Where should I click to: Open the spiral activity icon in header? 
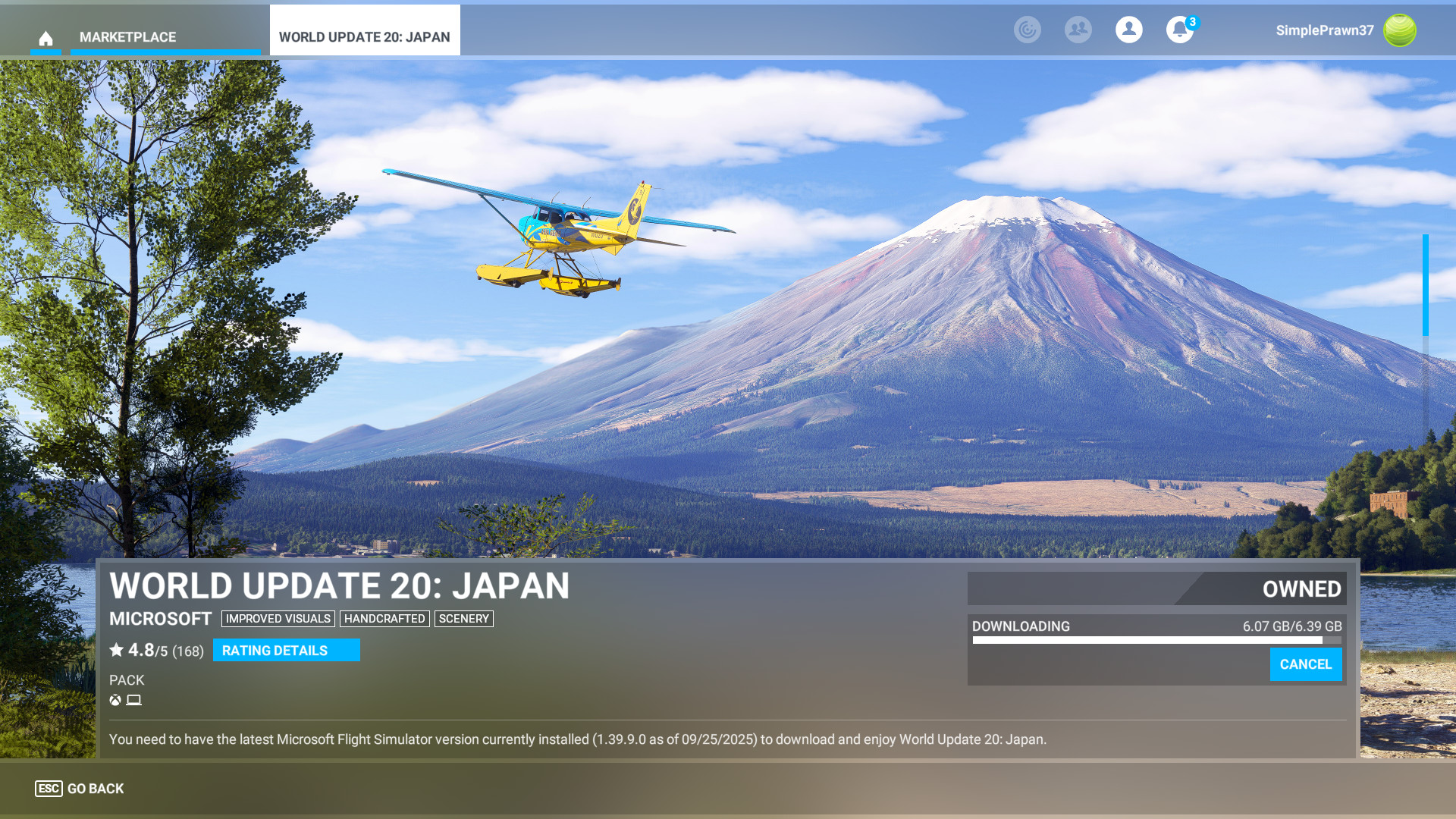tap(1027, 30)
